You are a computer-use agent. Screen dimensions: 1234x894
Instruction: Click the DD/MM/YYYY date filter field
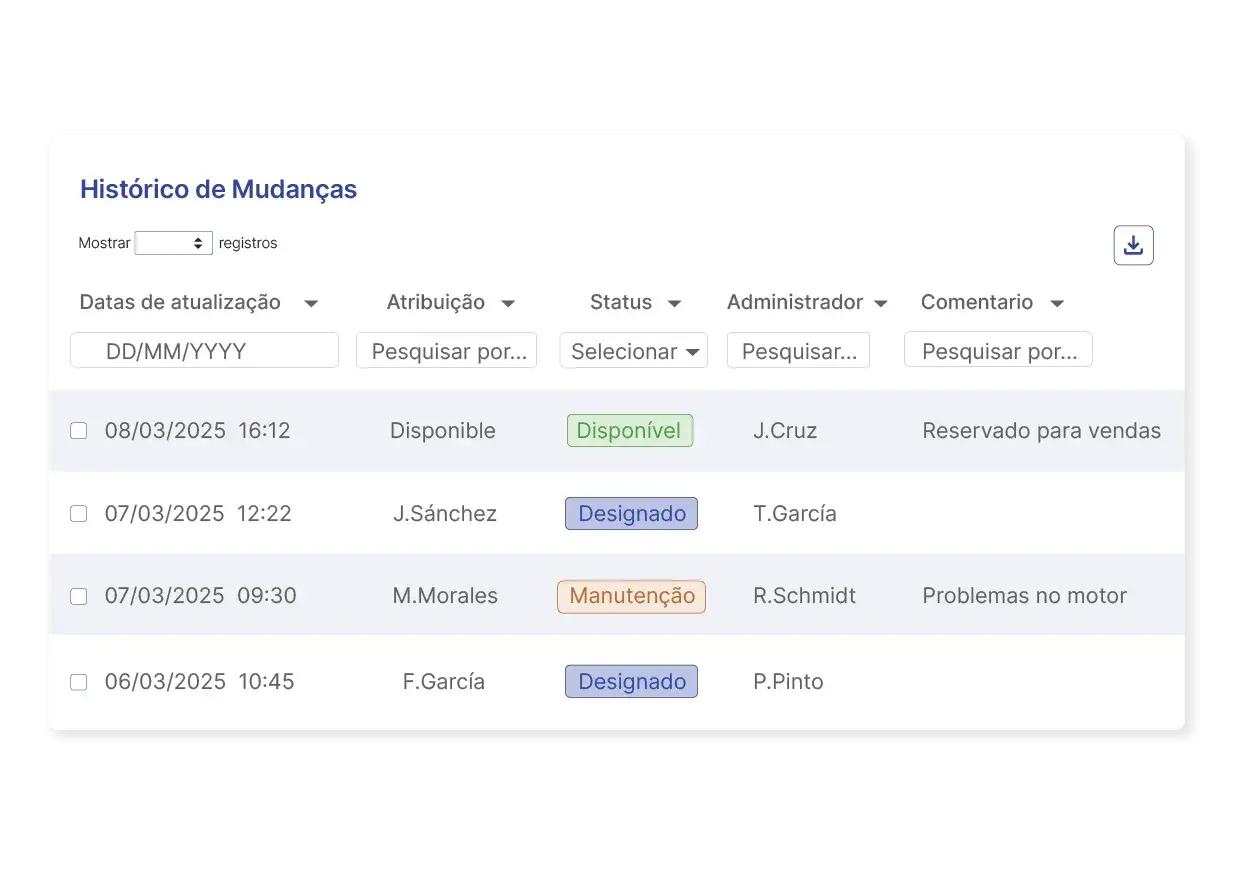(203, 350)
